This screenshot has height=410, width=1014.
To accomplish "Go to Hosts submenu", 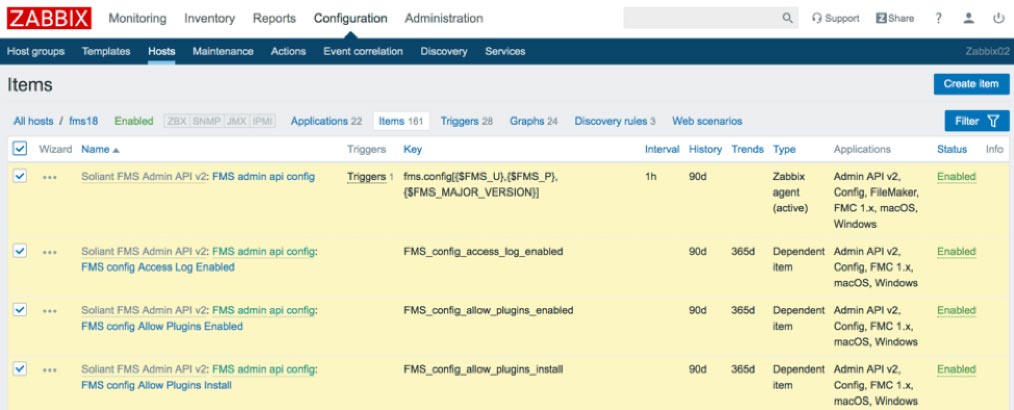I will [x=162, y=51].
